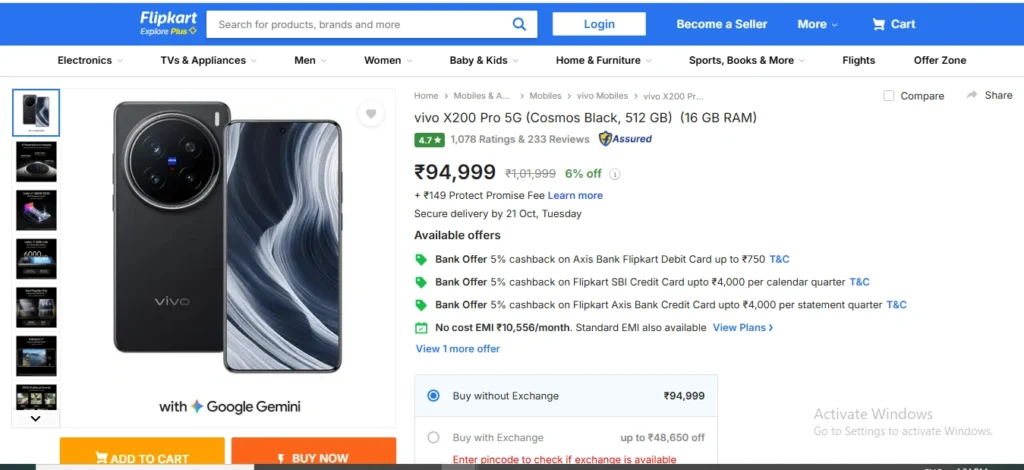Screen dimensions: 1024x470
Task: Click the Flipkart Assured badge
Action: click(x=625, y=139)
